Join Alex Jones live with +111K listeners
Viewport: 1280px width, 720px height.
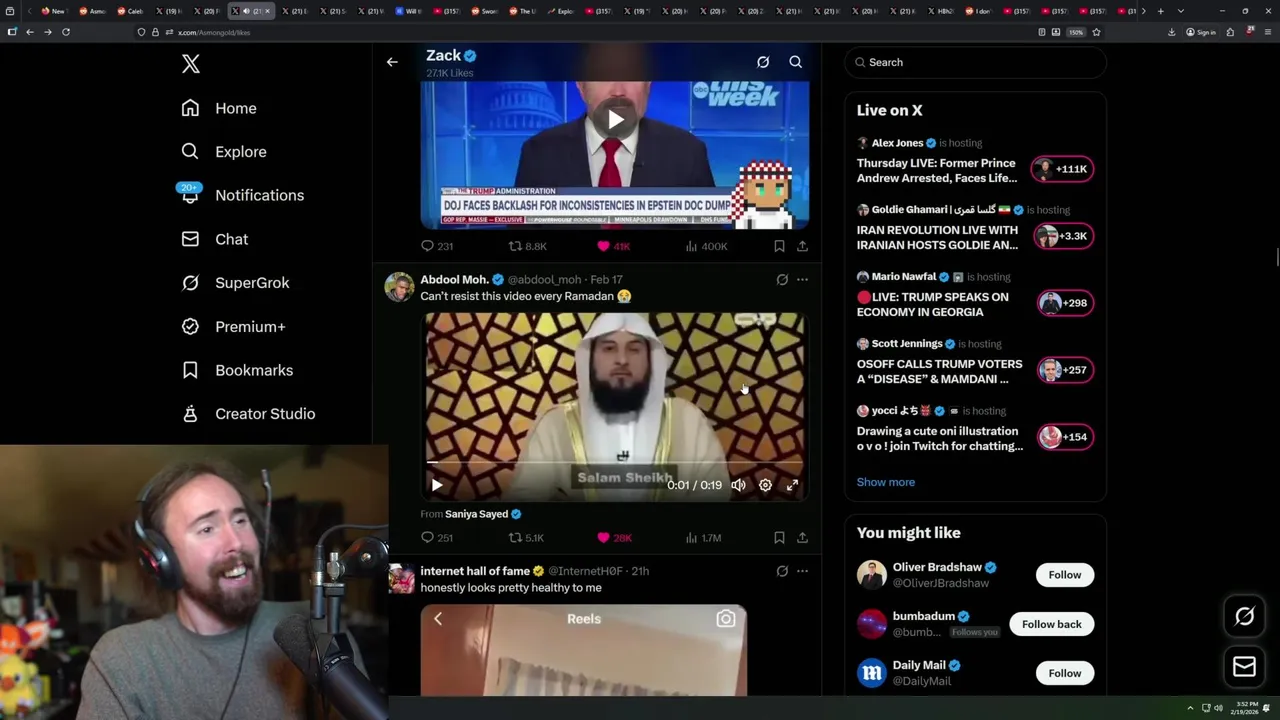[x=1063, y=169]
